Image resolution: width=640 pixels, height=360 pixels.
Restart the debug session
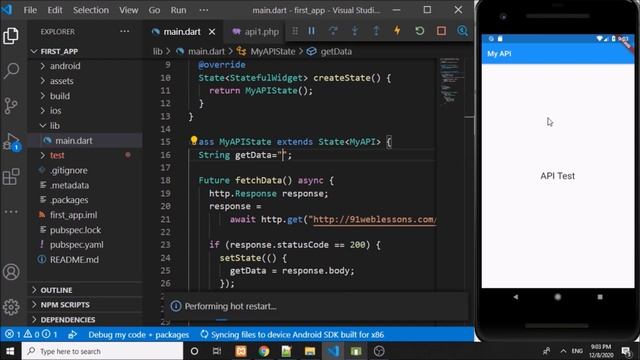(x=420, y=31)
